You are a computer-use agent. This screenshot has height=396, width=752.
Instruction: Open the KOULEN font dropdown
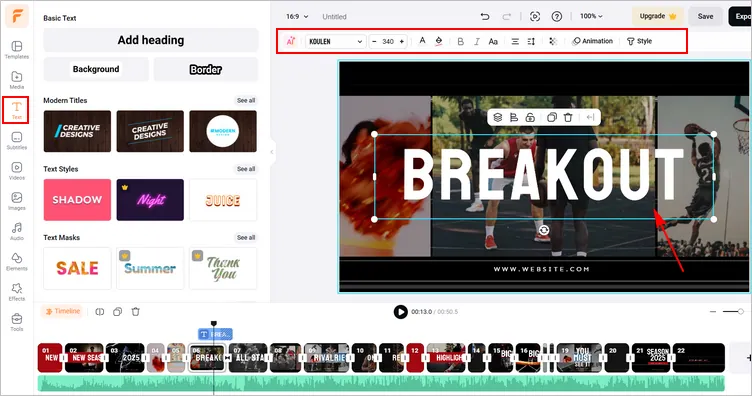(336, 42)
